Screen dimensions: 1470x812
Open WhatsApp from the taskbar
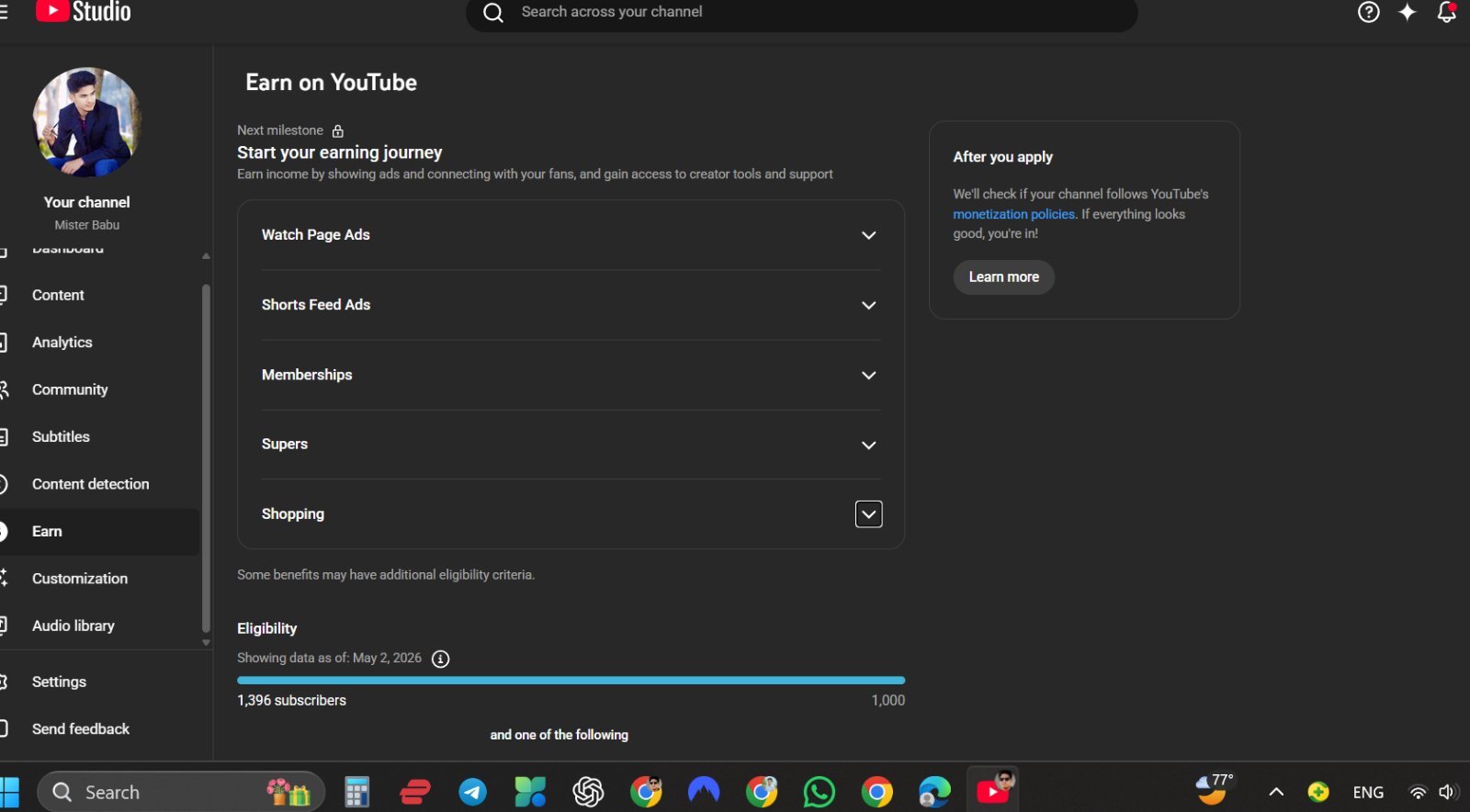click(819, 791)
